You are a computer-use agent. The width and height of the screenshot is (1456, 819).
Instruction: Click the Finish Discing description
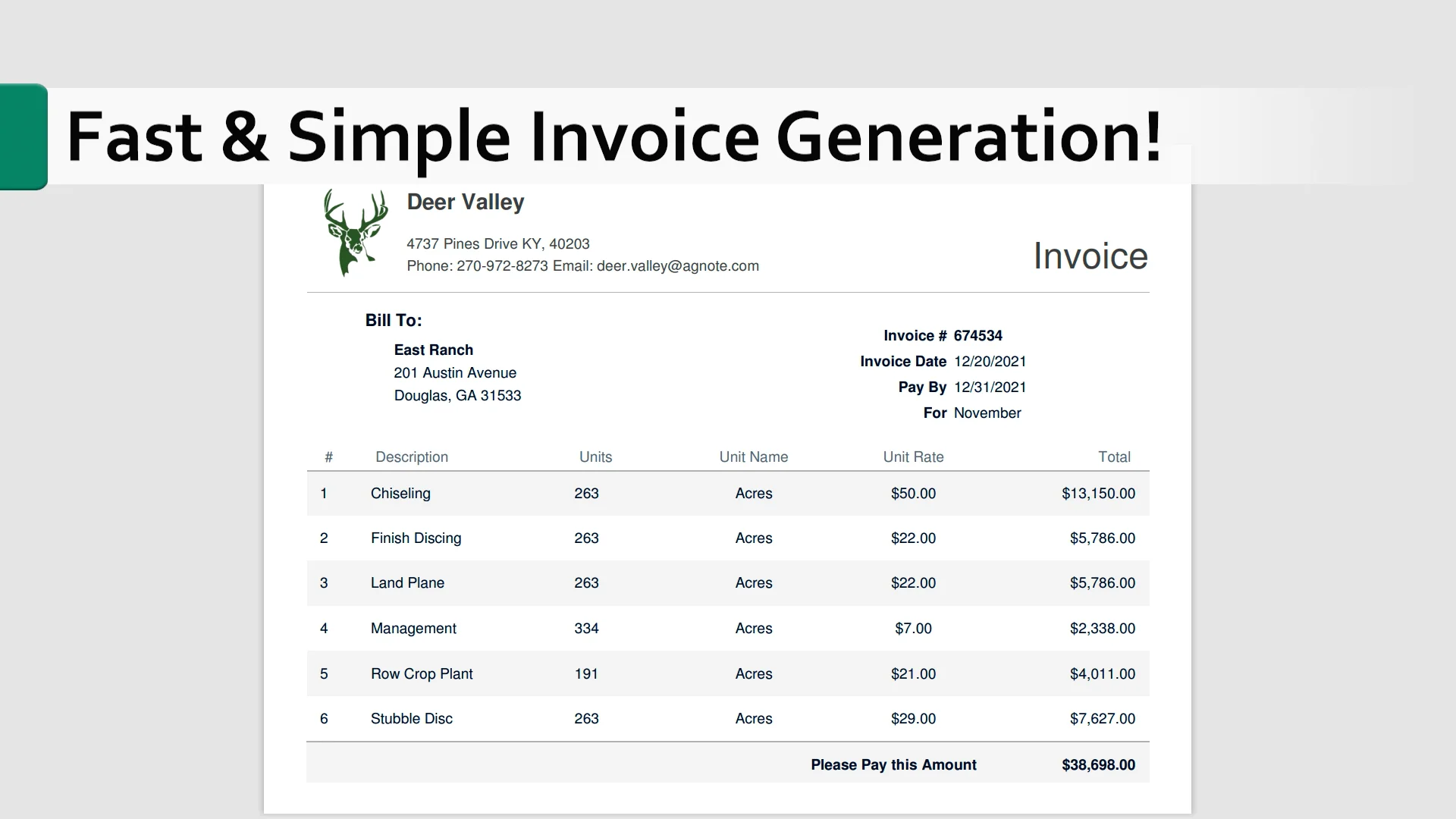pos(416,538)
